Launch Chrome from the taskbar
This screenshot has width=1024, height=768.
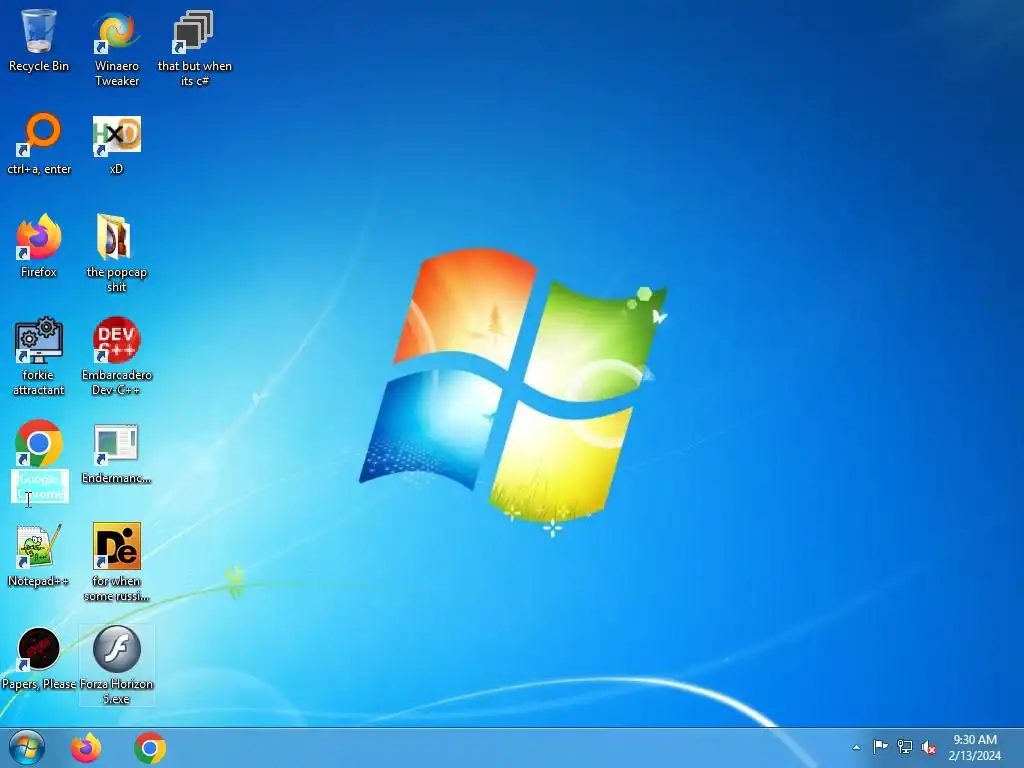click(150, 748)
